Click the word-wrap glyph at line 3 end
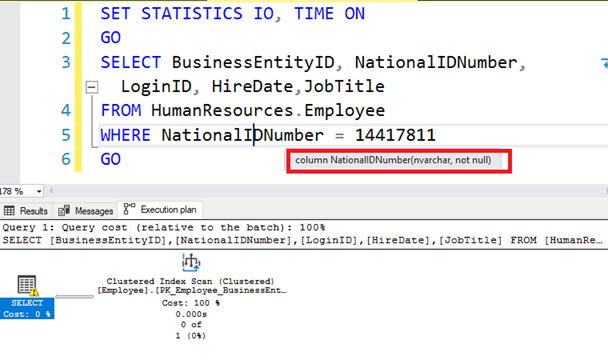 coord(604,63)
